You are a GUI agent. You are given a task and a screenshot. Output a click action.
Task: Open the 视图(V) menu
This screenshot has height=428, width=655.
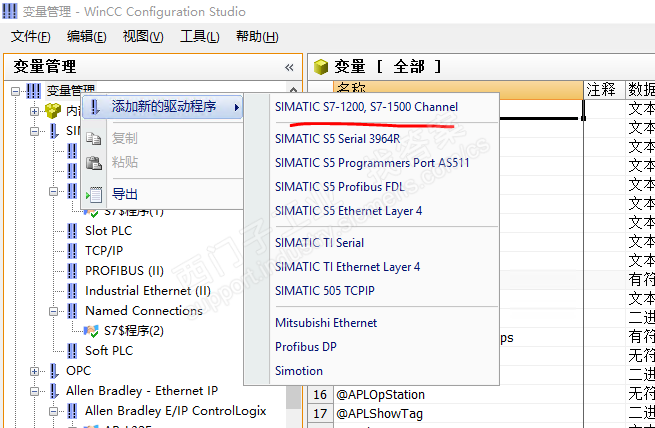pos(143,37)
